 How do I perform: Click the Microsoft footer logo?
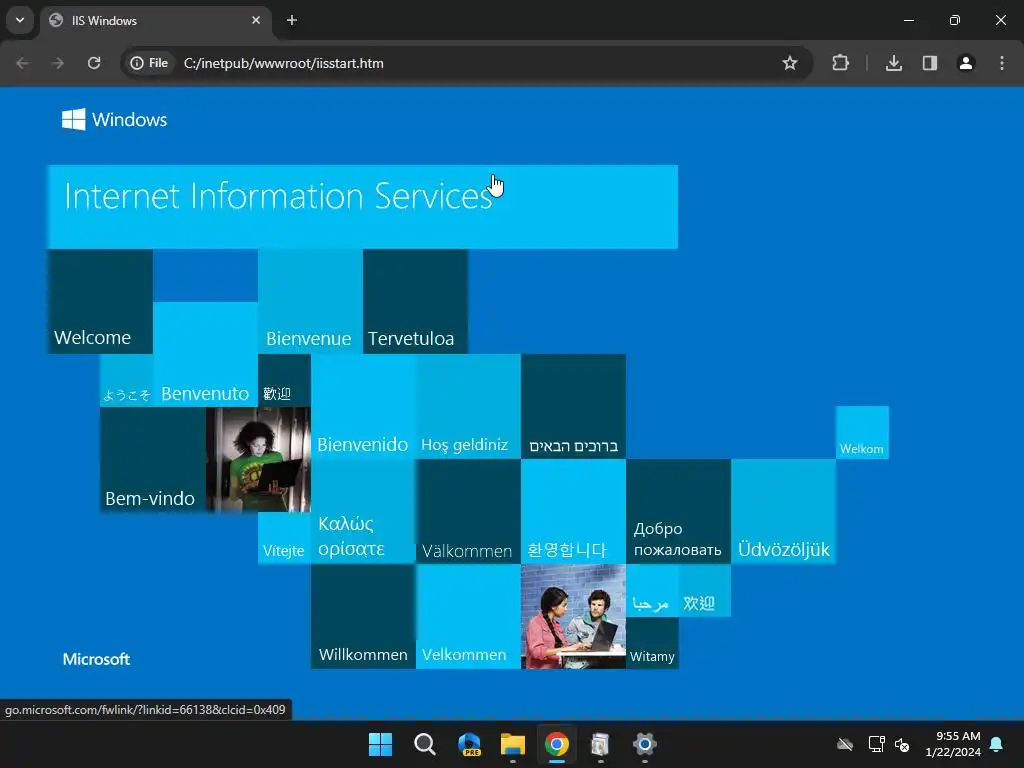pos(96,659)
